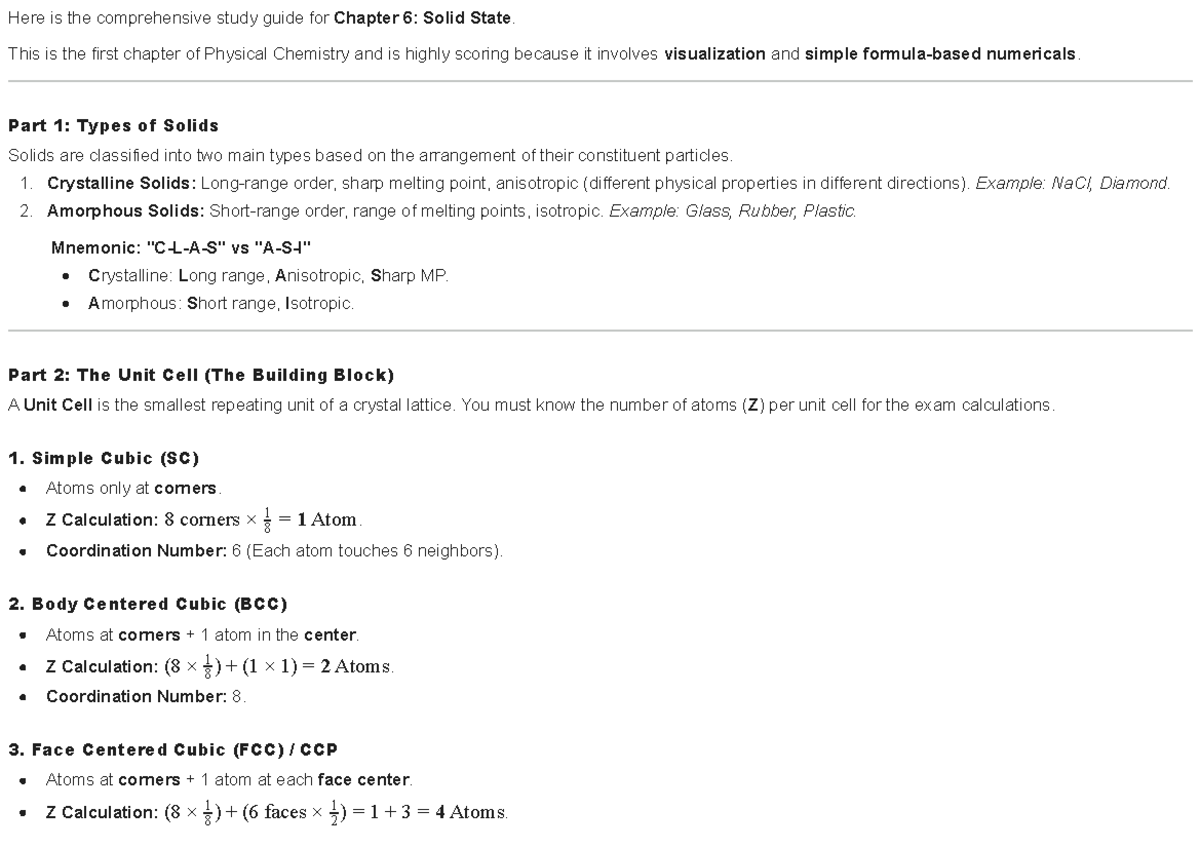Select the 'Amorphous Solids' list item text

tap(125, 212)
